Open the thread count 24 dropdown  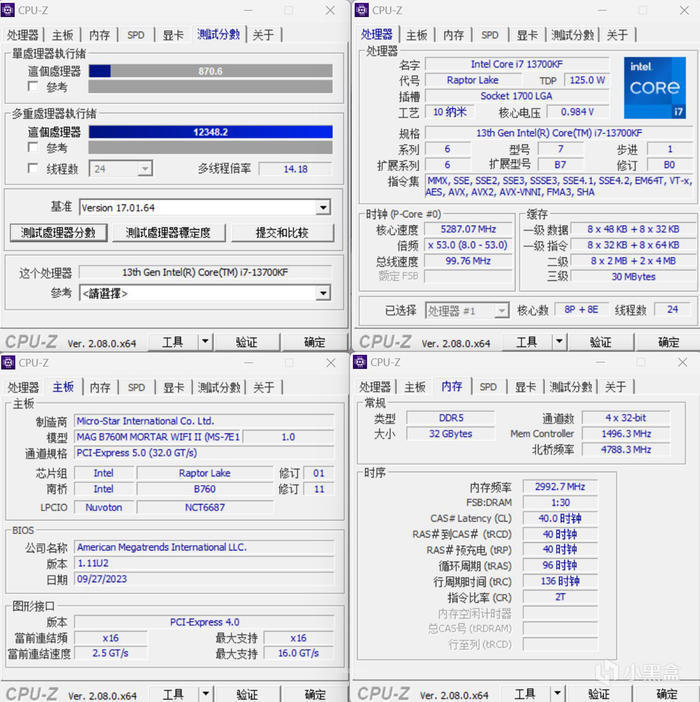[145, 169]
